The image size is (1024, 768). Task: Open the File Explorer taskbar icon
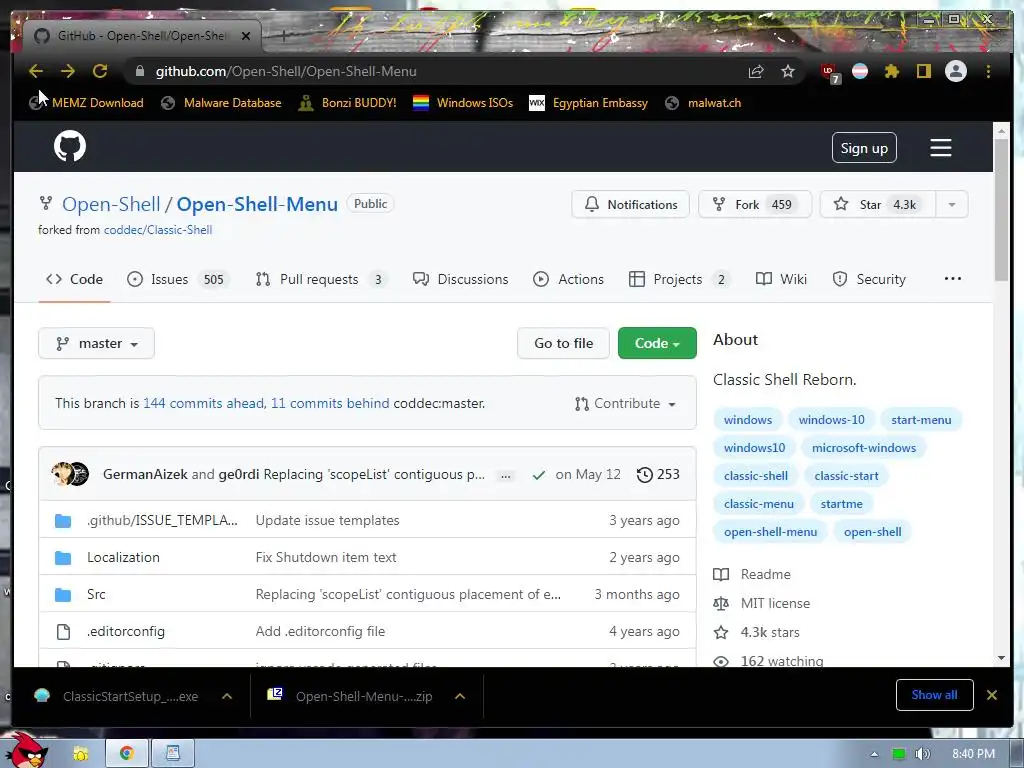(80, 753)
